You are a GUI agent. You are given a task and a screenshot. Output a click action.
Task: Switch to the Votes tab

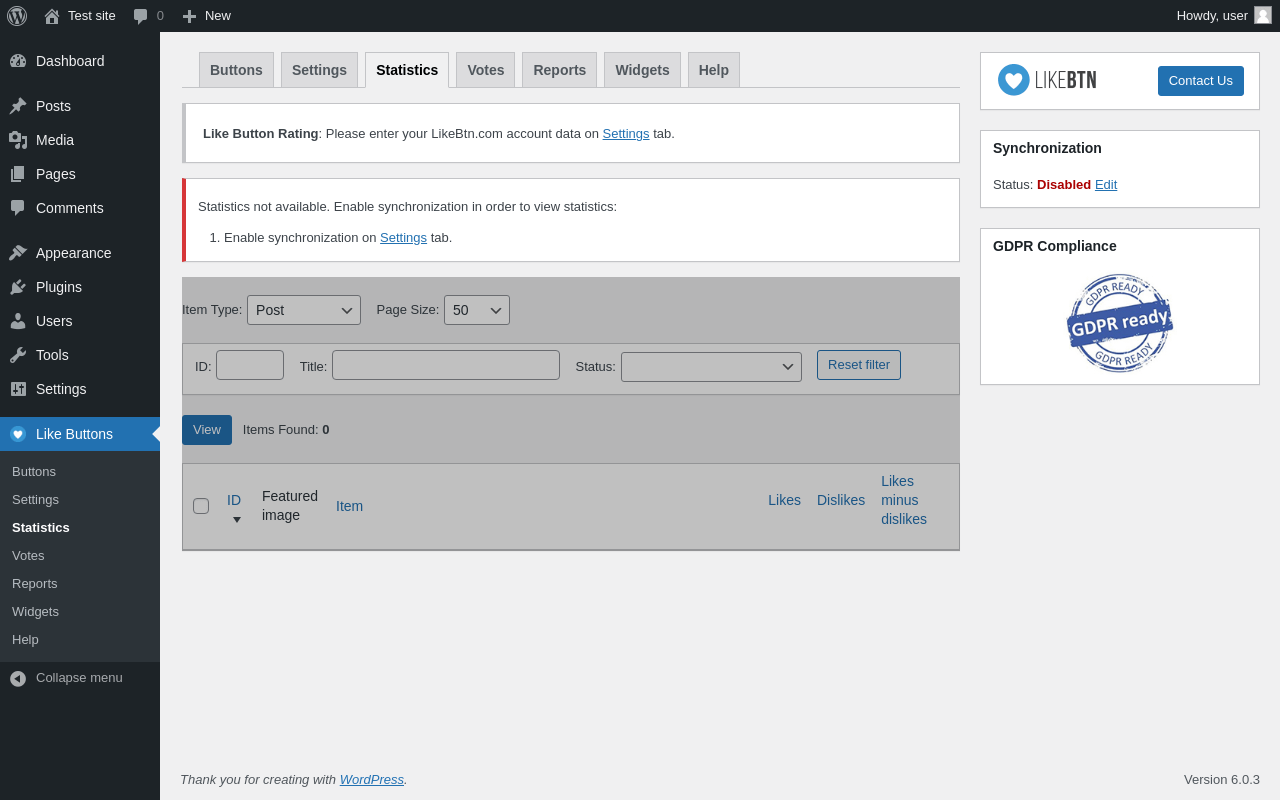pyautogui.click(x=486, y=70)
